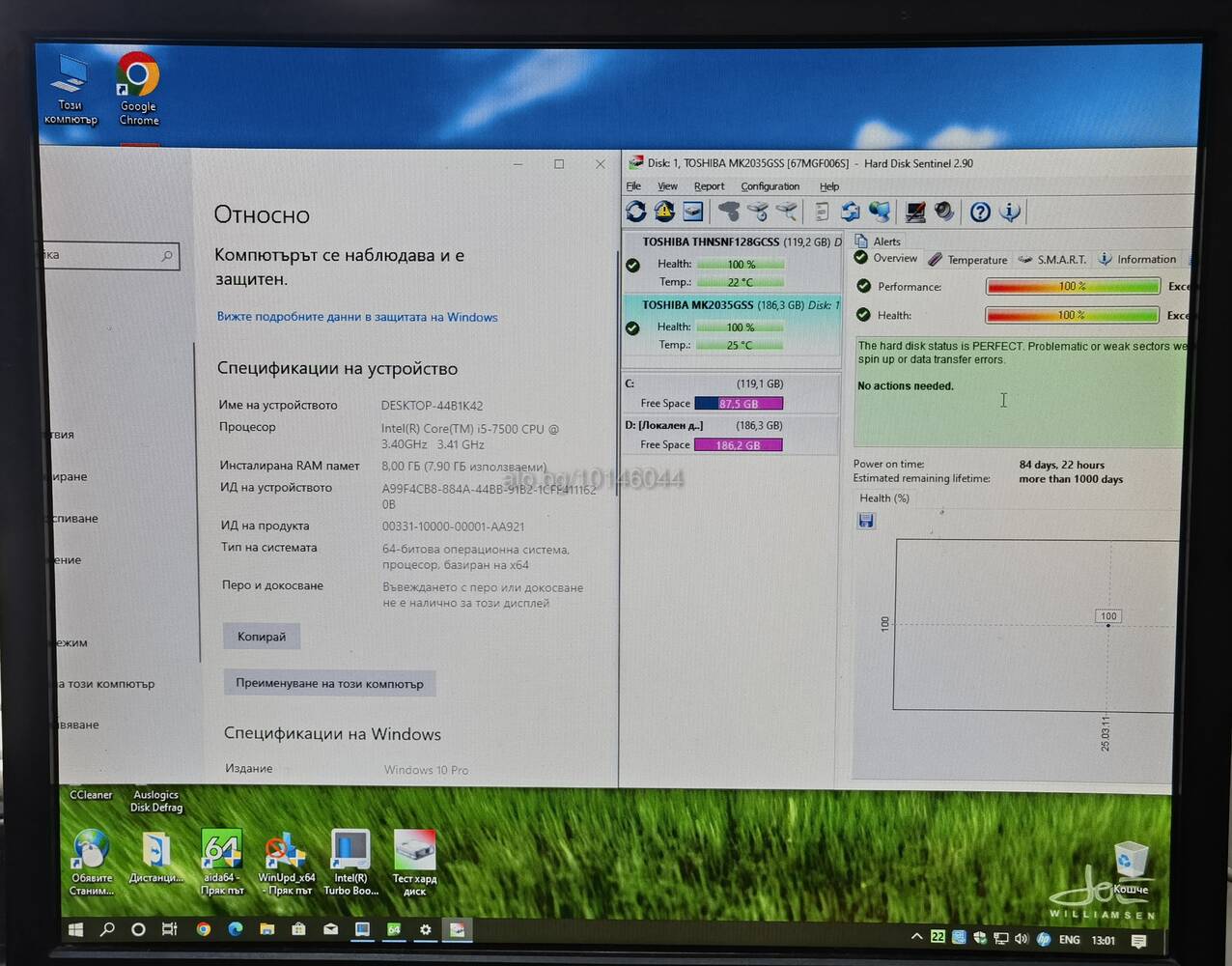Screen dimensions: 1232x966
Task: Click the warning disk alert toolbar icon
Action: pos(664,212)
